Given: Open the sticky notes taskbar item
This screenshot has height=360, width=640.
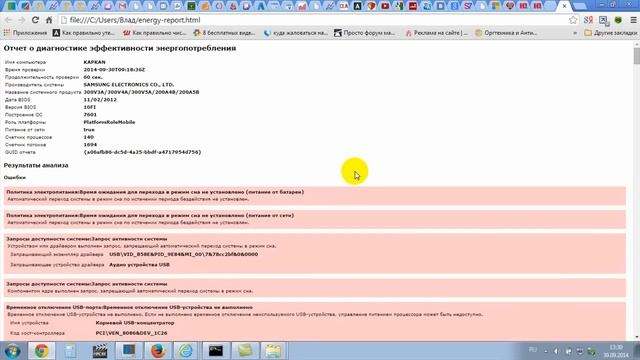Looking at the screenshot, I should 244,351.
